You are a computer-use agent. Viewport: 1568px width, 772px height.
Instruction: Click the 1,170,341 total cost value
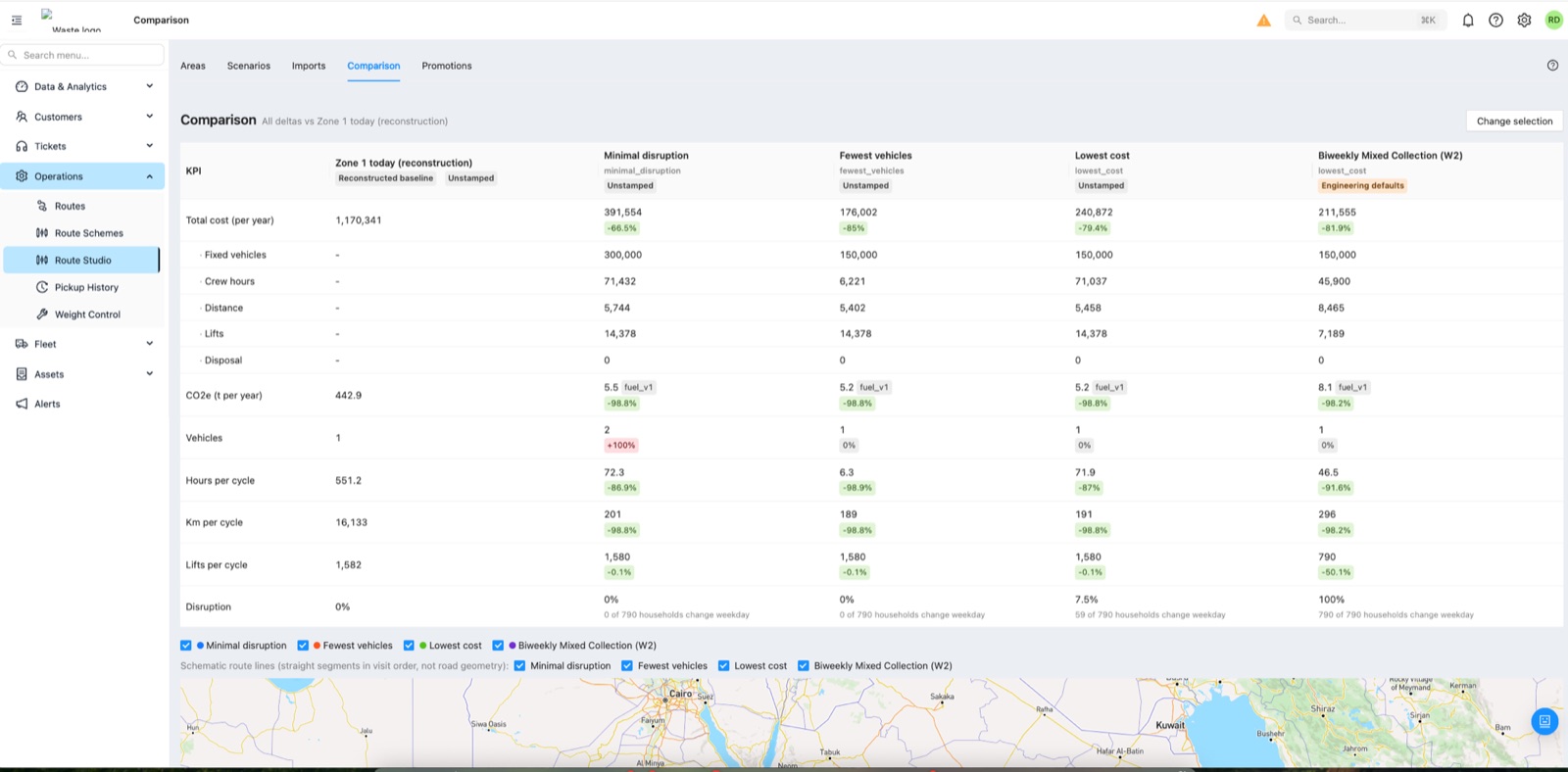tap(359, 220)
